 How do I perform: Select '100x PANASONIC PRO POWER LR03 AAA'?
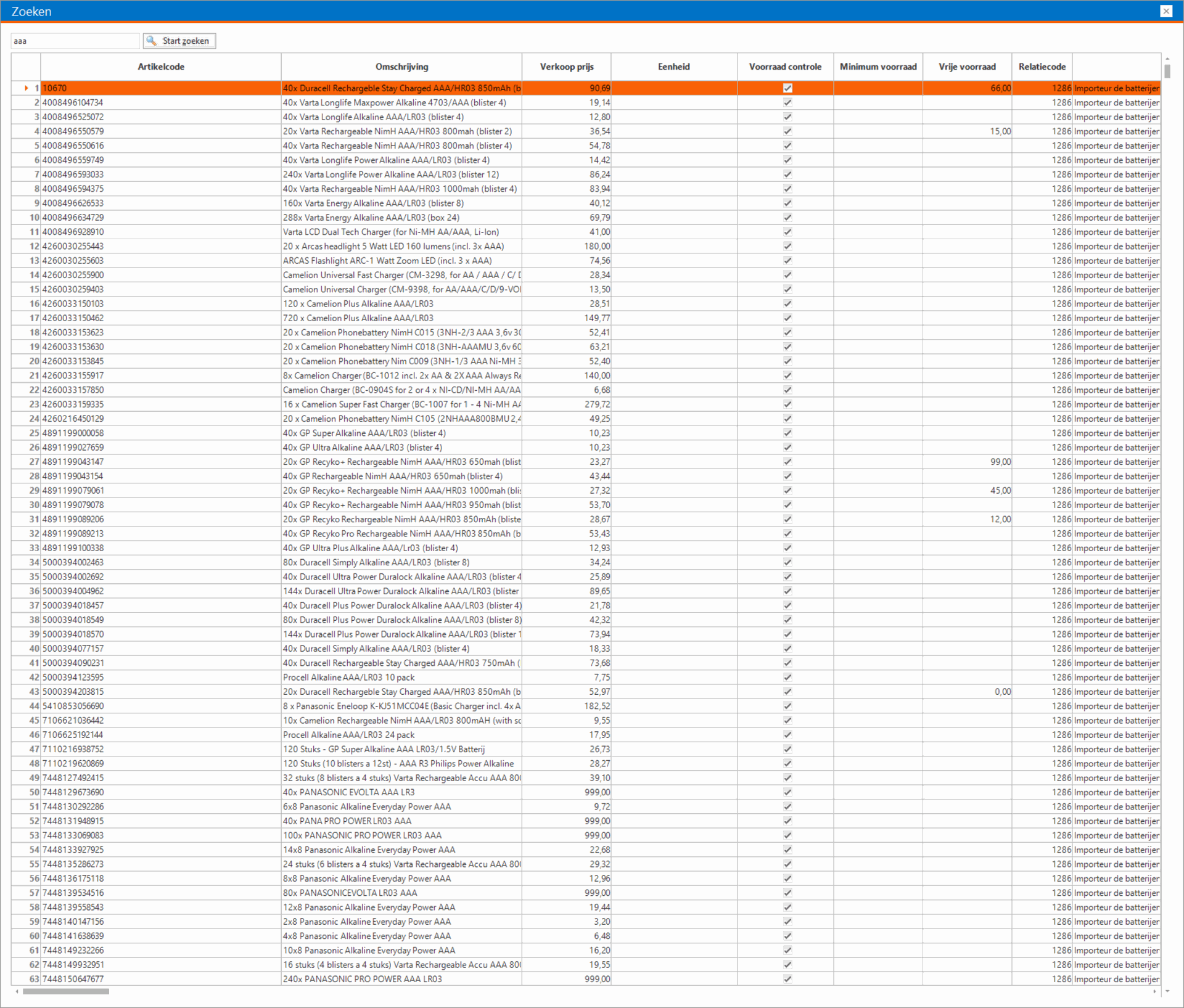pos(362,835)
